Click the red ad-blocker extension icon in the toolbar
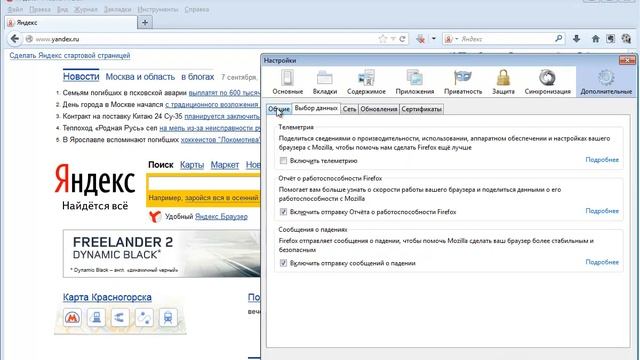The width and height of the screenshot is (640, 360). [421, 39]
